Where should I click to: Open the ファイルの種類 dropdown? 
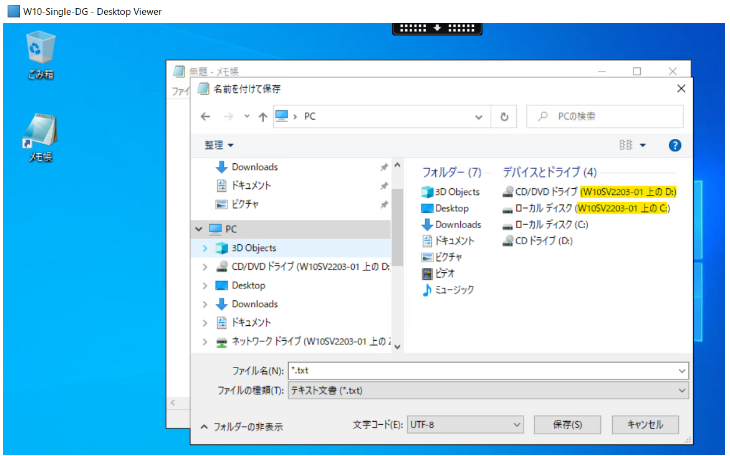[x=488, y=390]
